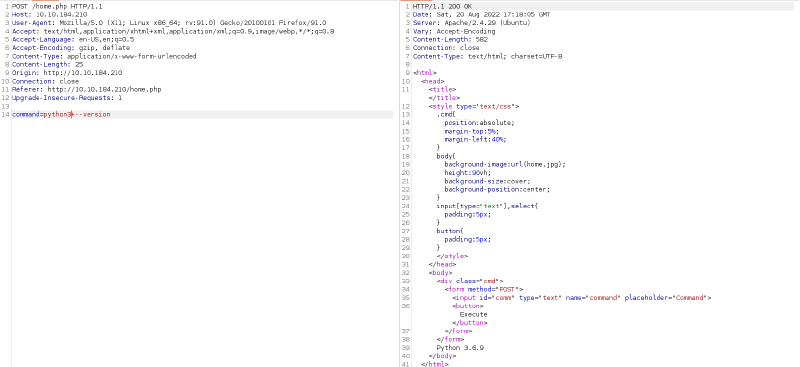
Task: Select the closing </head> tag line
Action: [x=442, y=264]
